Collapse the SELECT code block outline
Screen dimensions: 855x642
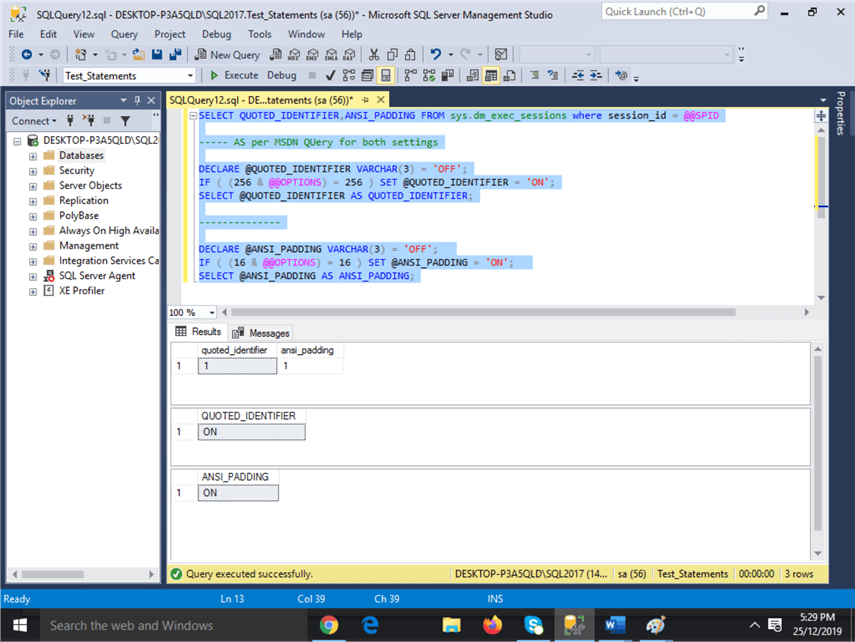(x=193, y=116)
